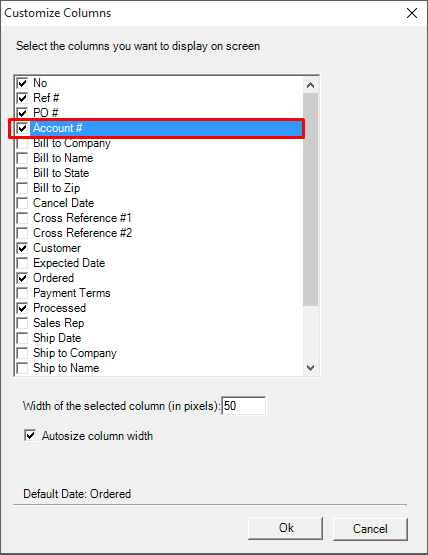This screenshot has height=555, width=428.
Task: Click the column width input field
Action: [x=244, y=406]
